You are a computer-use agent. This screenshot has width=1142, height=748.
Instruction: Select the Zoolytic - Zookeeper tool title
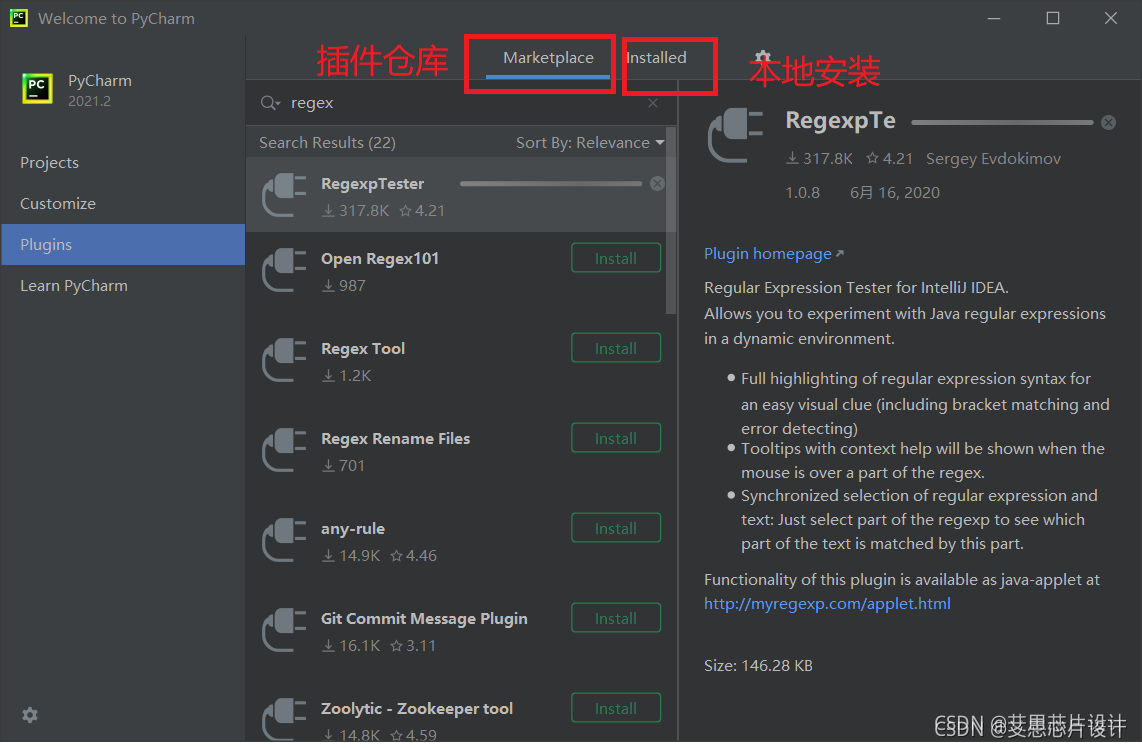[417, 709]
